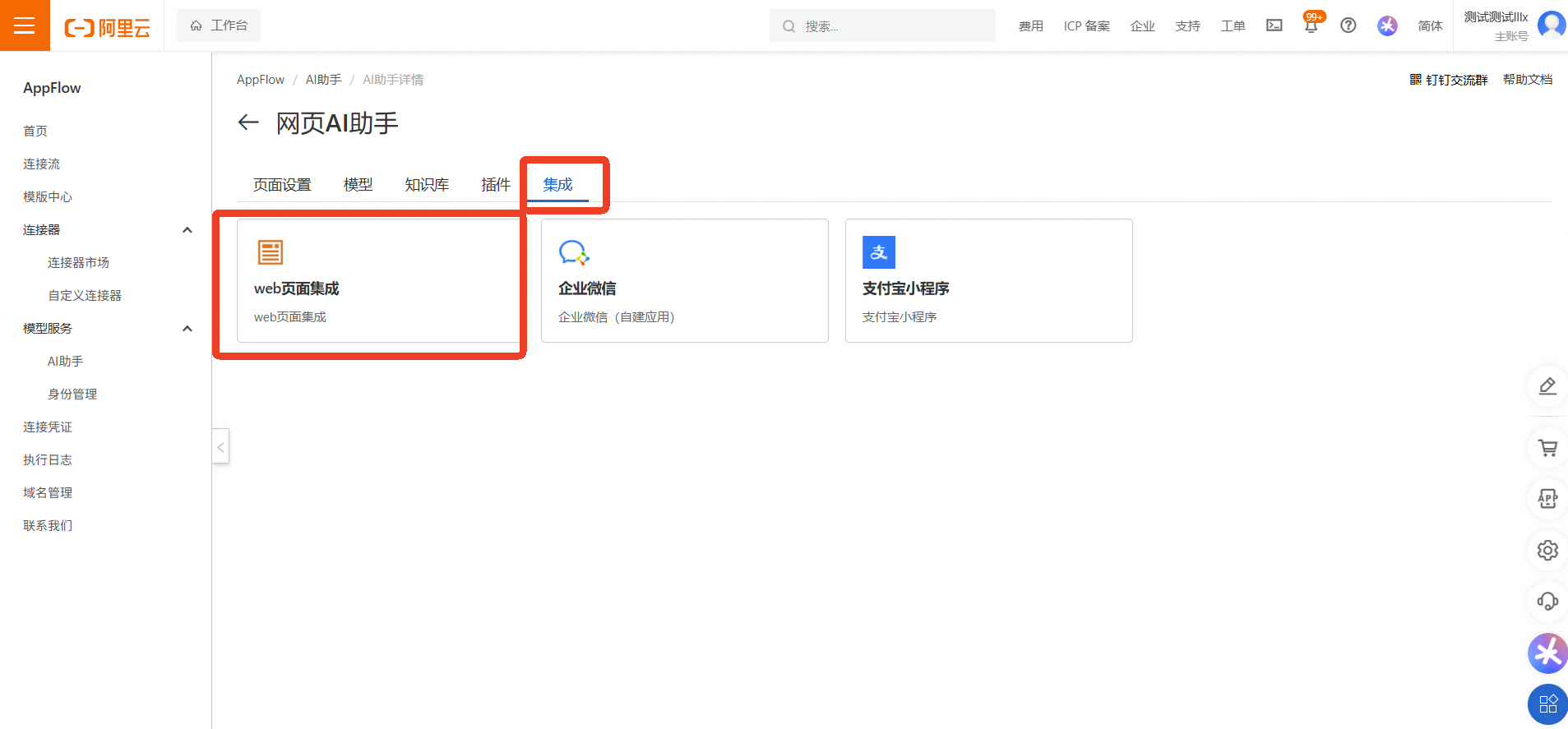Screen dimensions: 1568x729
Task: Open 连接器市场 in the sidebar
Action: [x=78, y=263]
